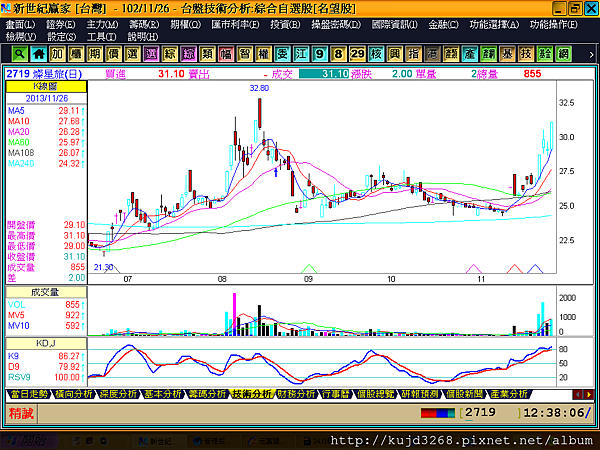Open the 金融(C) menu

coord(443,25)
